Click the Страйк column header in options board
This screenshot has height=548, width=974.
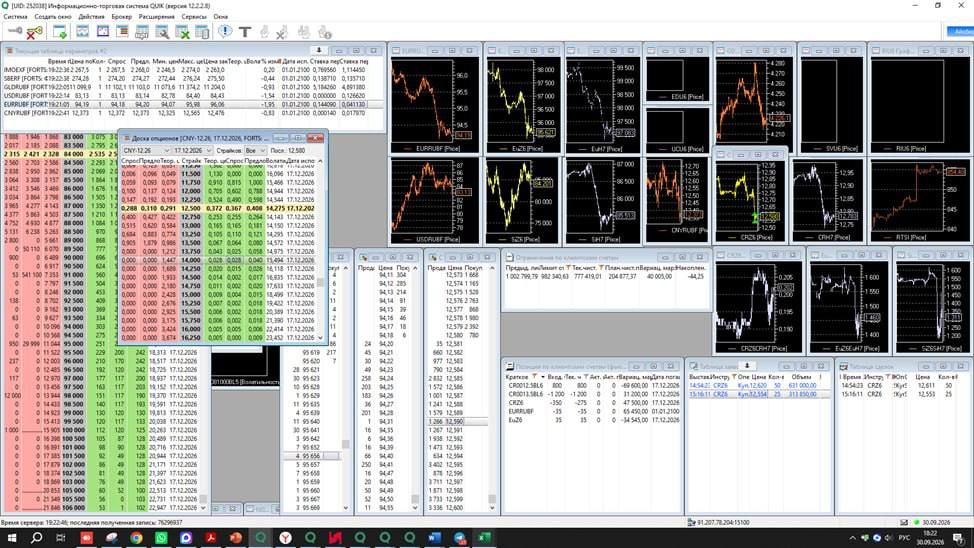pos(191,161)
